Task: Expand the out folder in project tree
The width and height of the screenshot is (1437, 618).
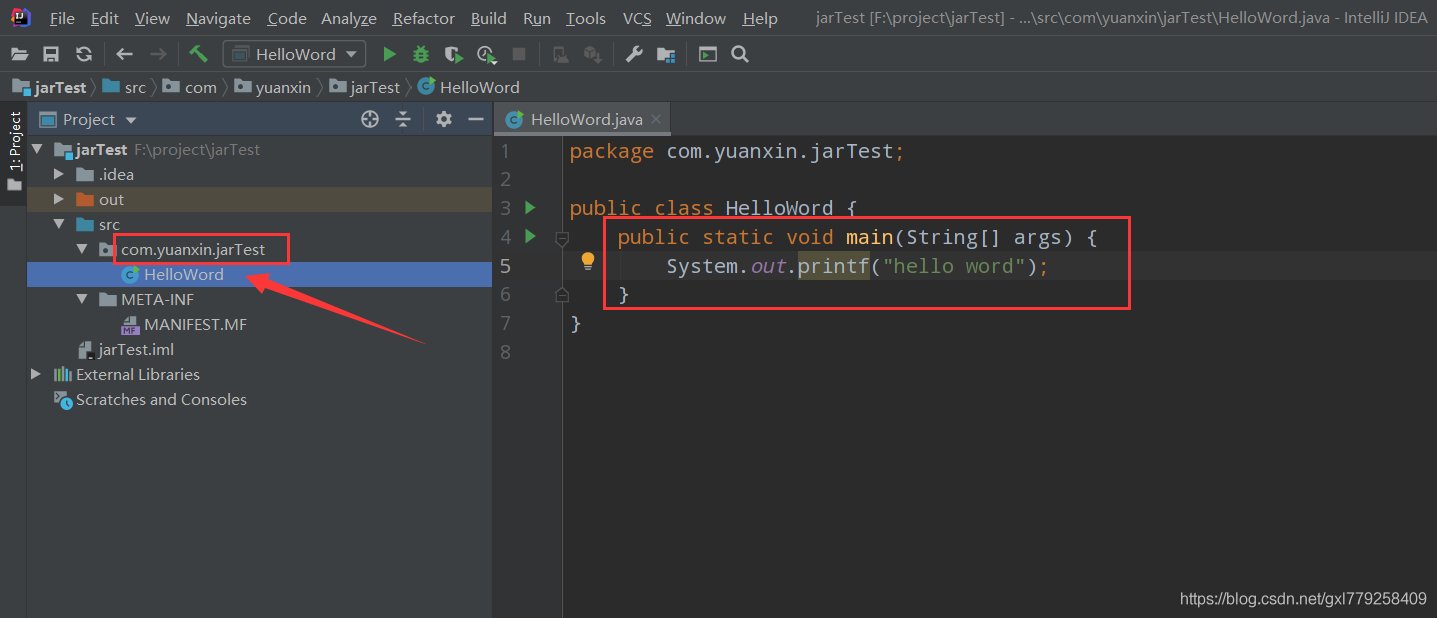Action: point(59,199)
